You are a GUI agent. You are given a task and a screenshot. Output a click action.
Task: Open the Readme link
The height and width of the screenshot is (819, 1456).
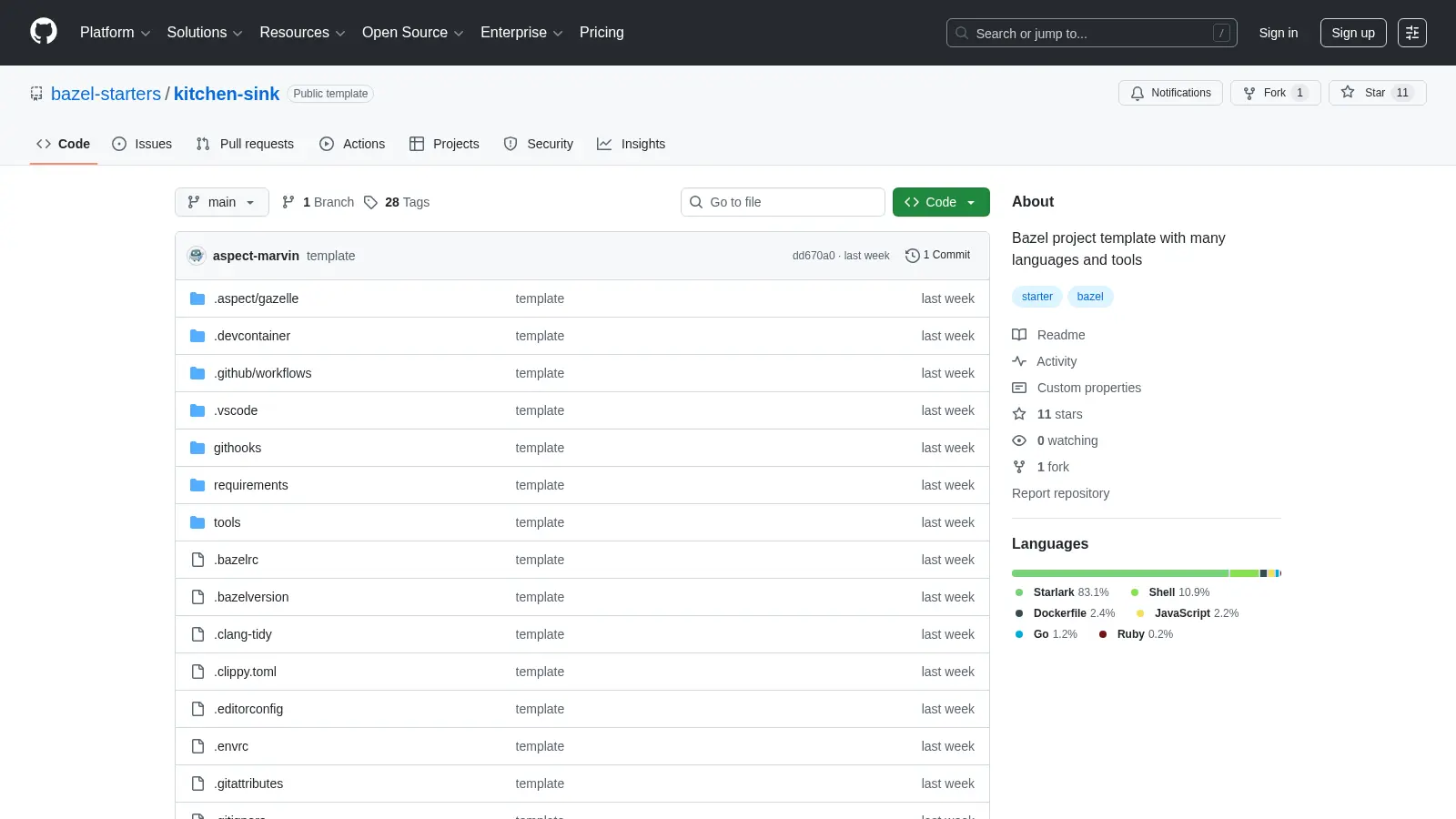pos(1048,335)
